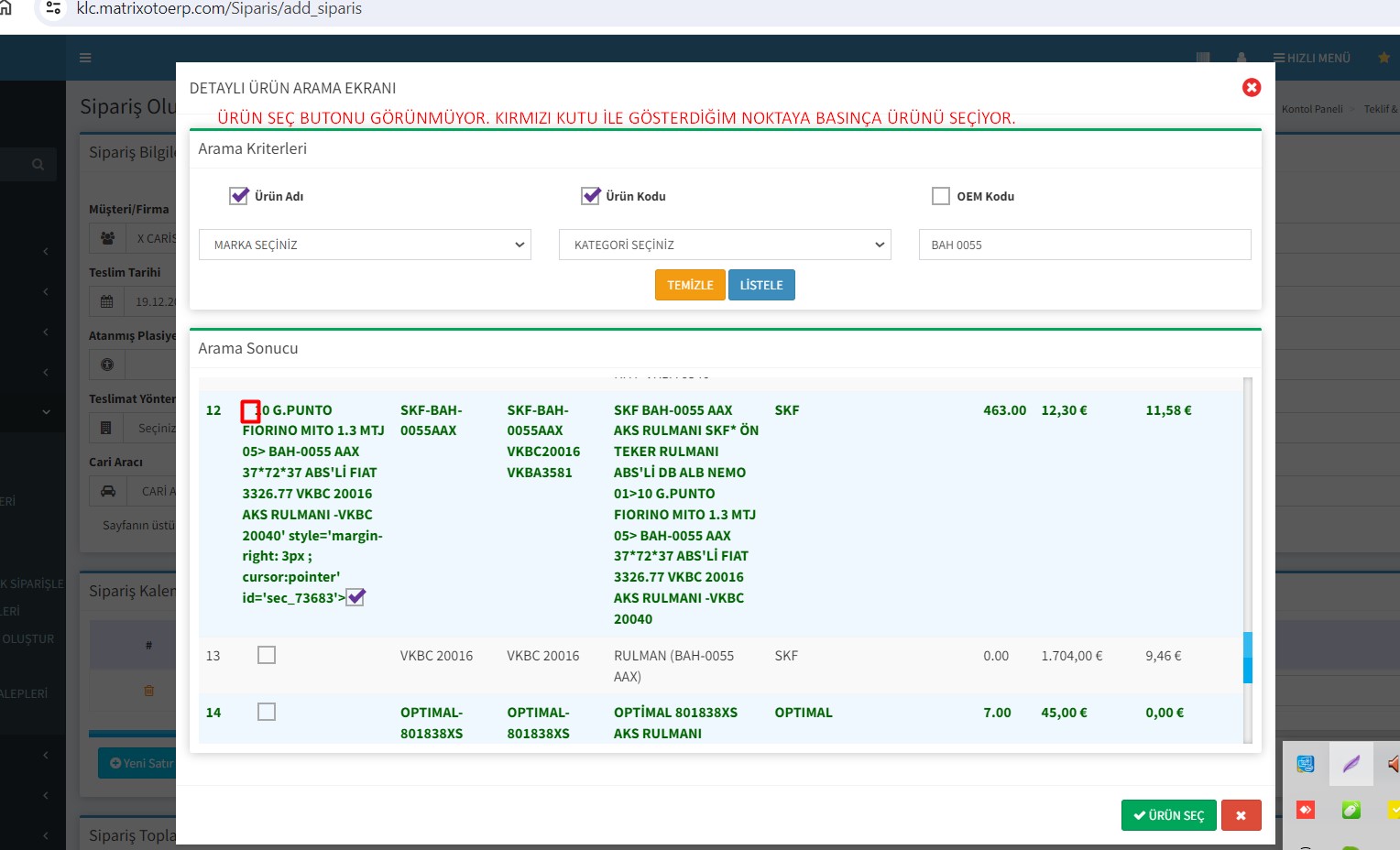Tick the checkbox for row 14 OPTIMAL
The image size is (1400, 850).
267,712
